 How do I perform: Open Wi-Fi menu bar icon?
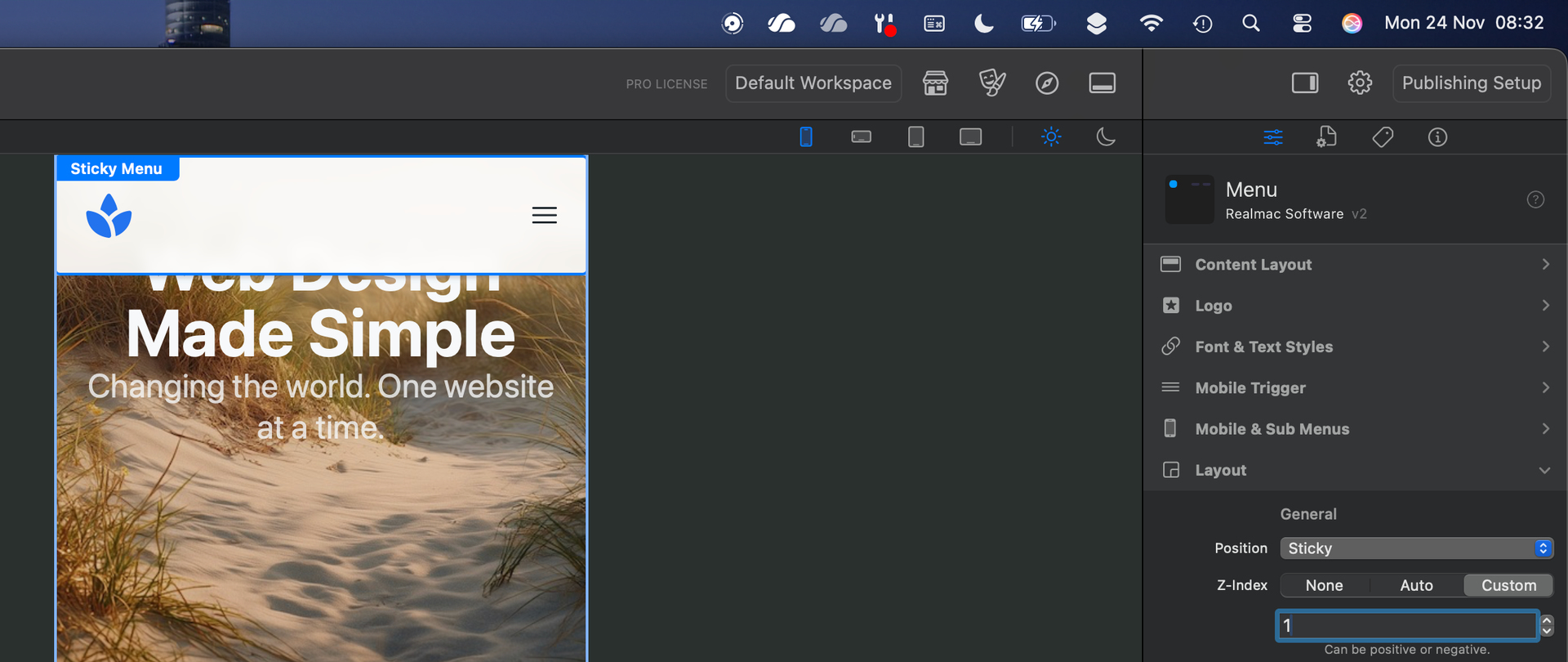[1151, 23]
